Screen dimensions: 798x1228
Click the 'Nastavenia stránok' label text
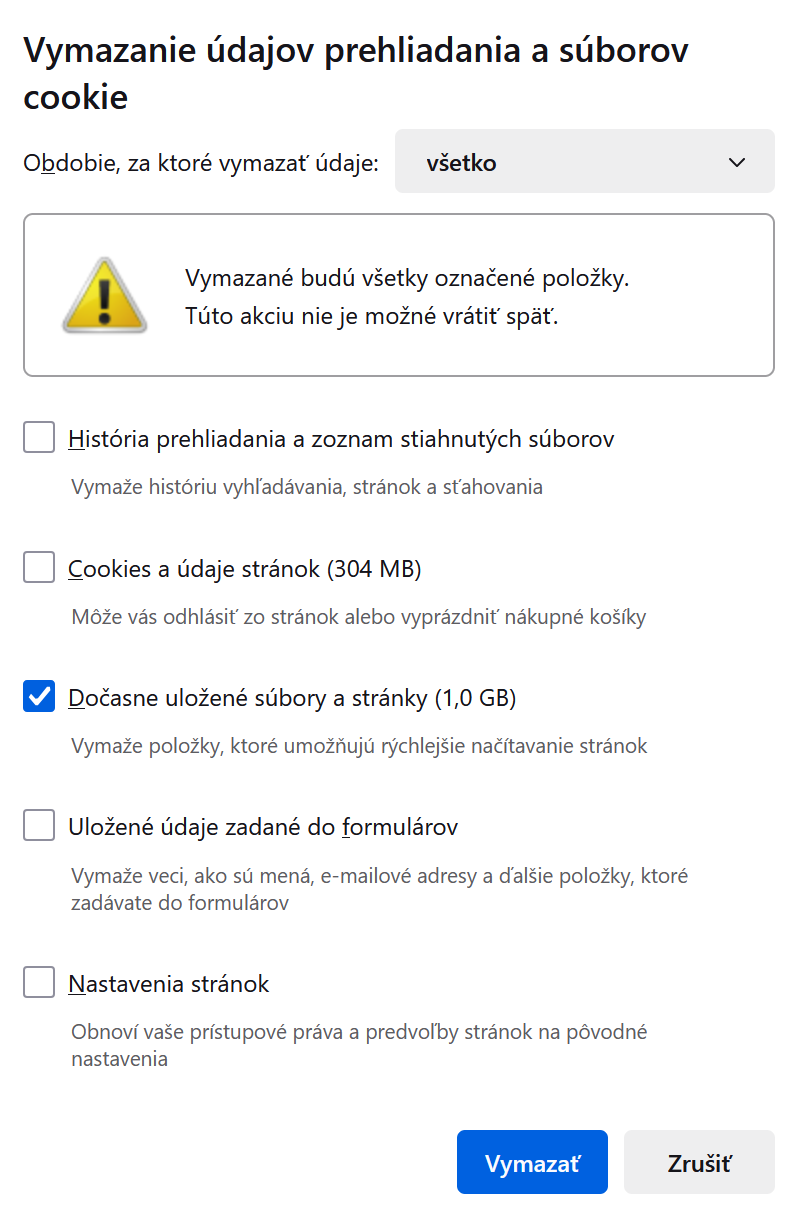169,984
